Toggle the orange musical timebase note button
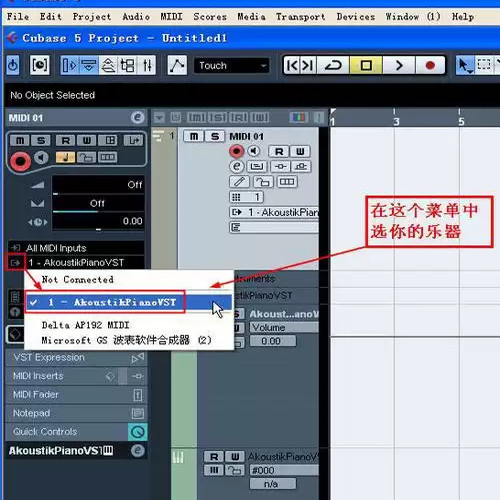The image size is (500, 500). (65, 157)
